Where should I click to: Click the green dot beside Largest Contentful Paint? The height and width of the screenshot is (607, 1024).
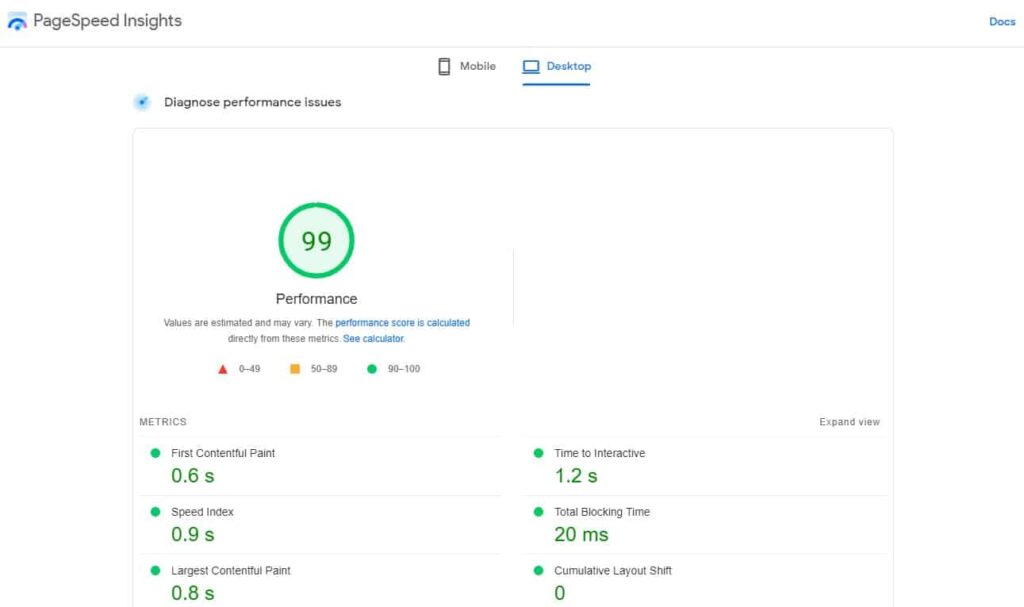click(155, 570)
